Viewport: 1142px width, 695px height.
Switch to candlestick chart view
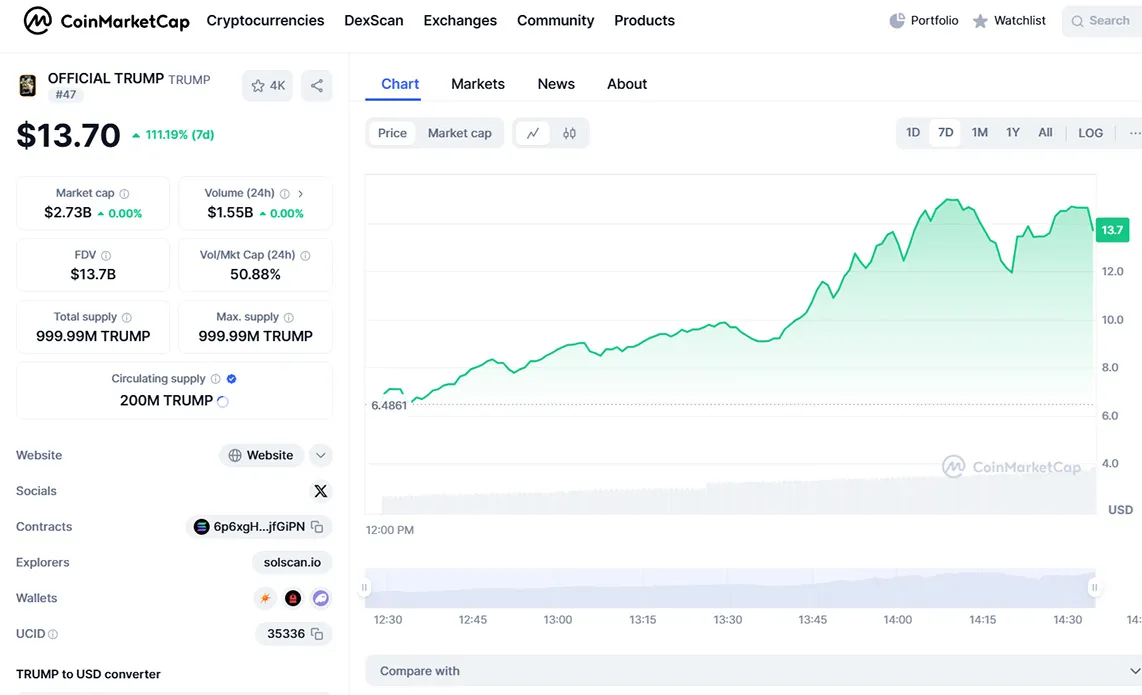pos(569,133)
